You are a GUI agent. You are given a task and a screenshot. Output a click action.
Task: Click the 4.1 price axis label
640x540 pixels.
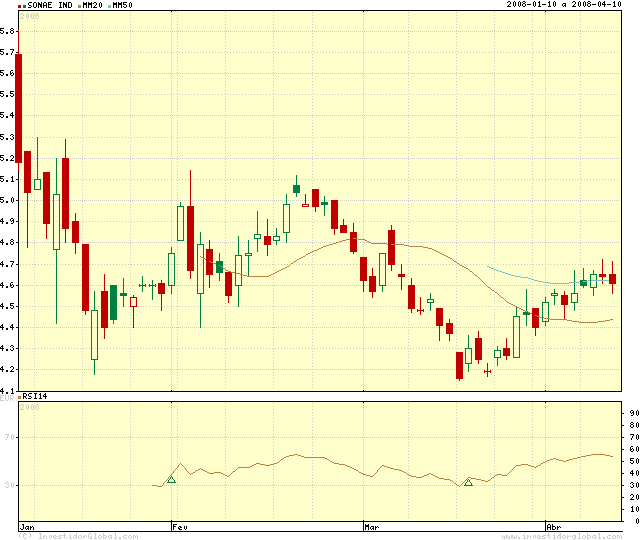tap(7, 390)
